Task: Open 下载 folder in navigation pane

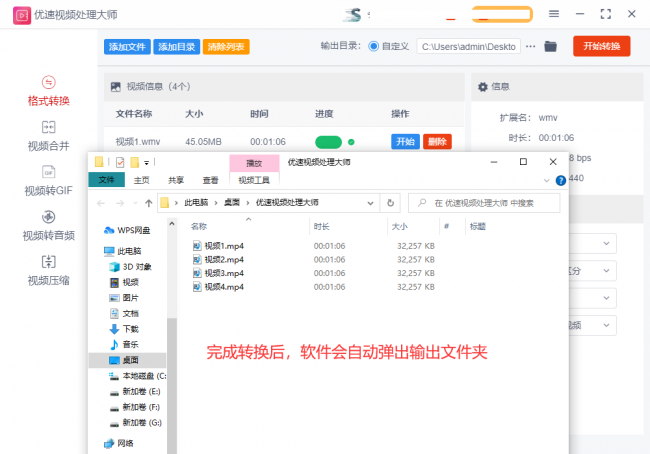Action: pyautogui.click(x=124, y=329)
